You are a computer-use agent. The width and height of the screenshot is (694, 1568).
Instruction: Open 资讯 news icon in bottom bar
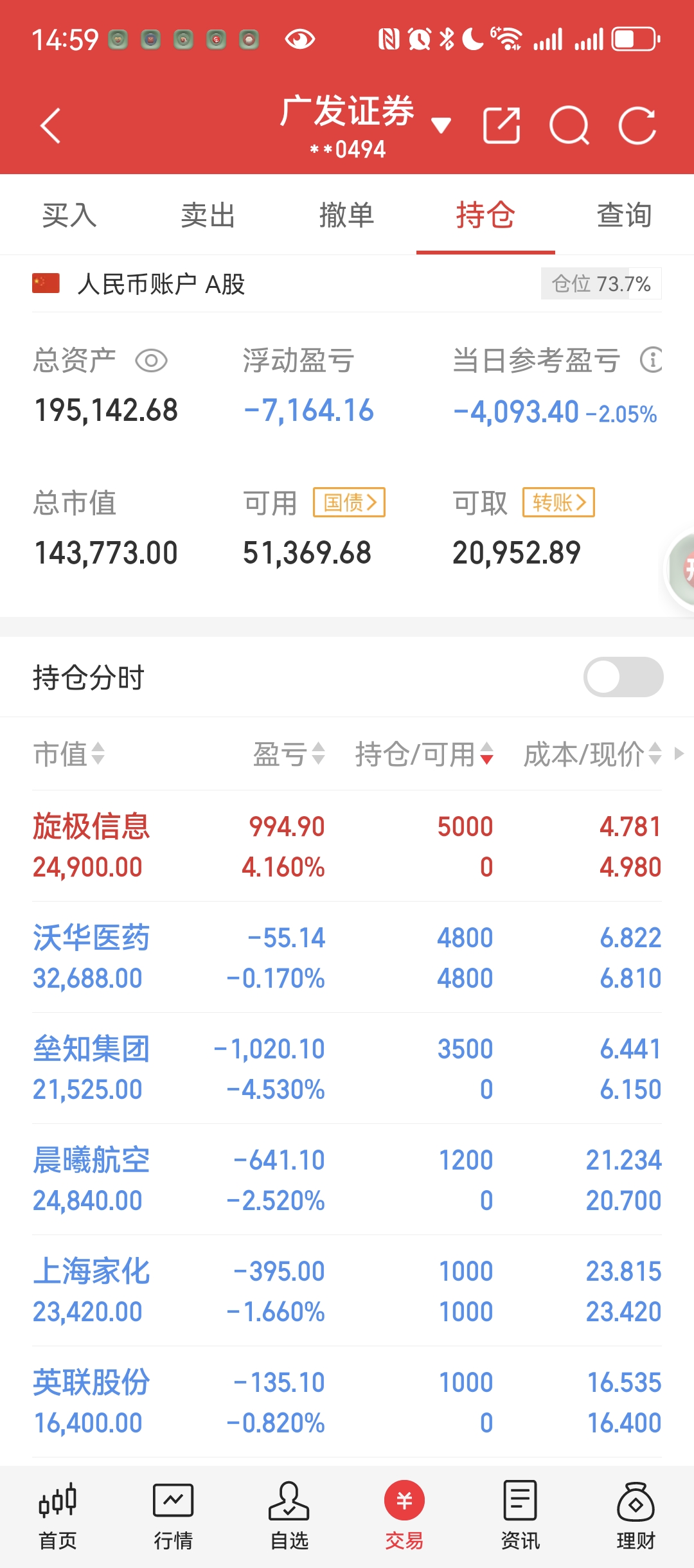coord(520,1502)
